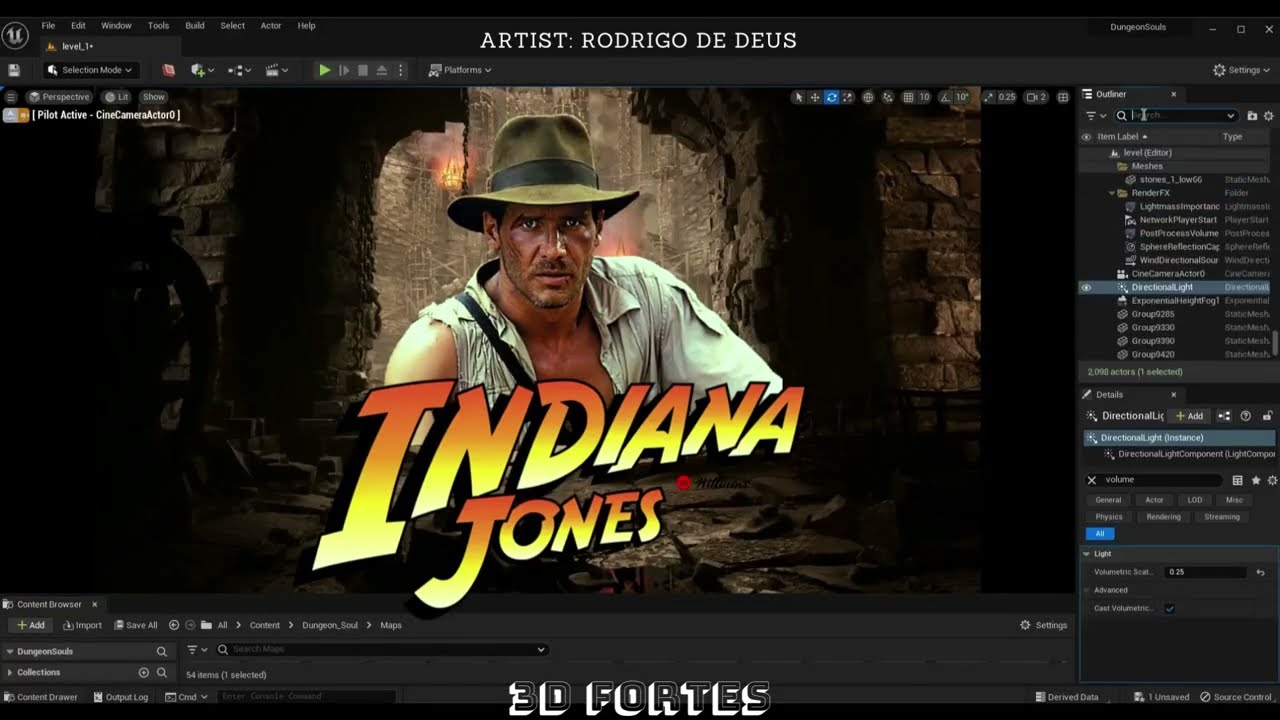Open the editor Settings dropdown at top right
Viewport: 1280px width, 720px height.
(1243, 70)
